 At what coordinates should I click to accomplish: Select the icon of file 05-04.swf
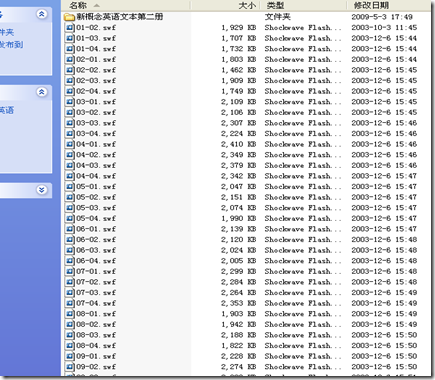[69, 219]
